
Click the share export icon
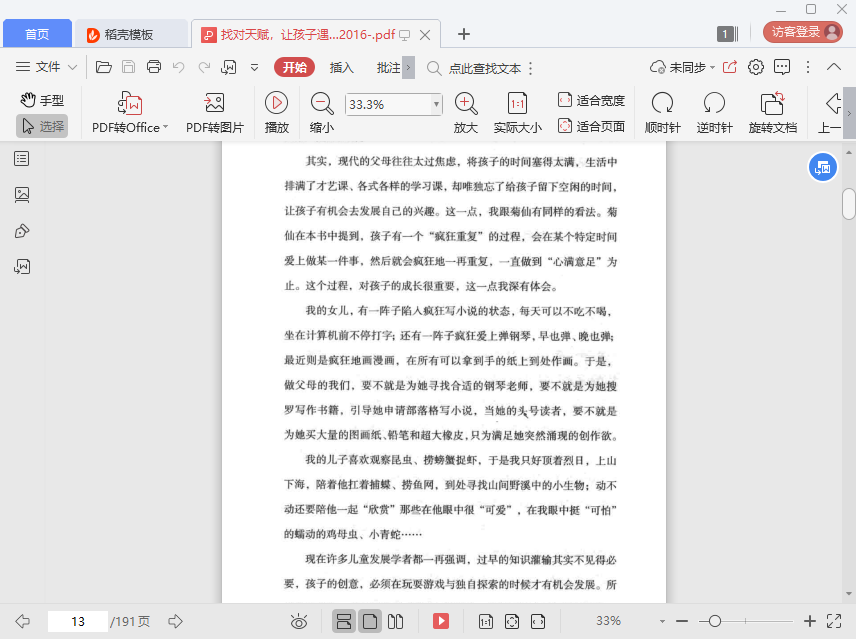pos(730,67)
